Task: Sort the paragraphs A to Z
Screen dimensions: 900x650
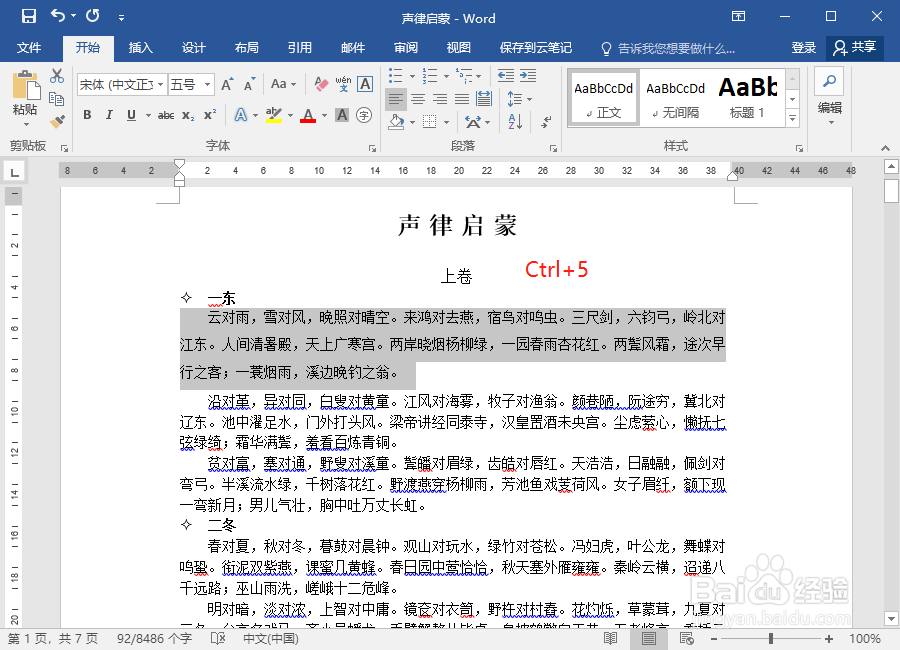Action: (515, 121)
